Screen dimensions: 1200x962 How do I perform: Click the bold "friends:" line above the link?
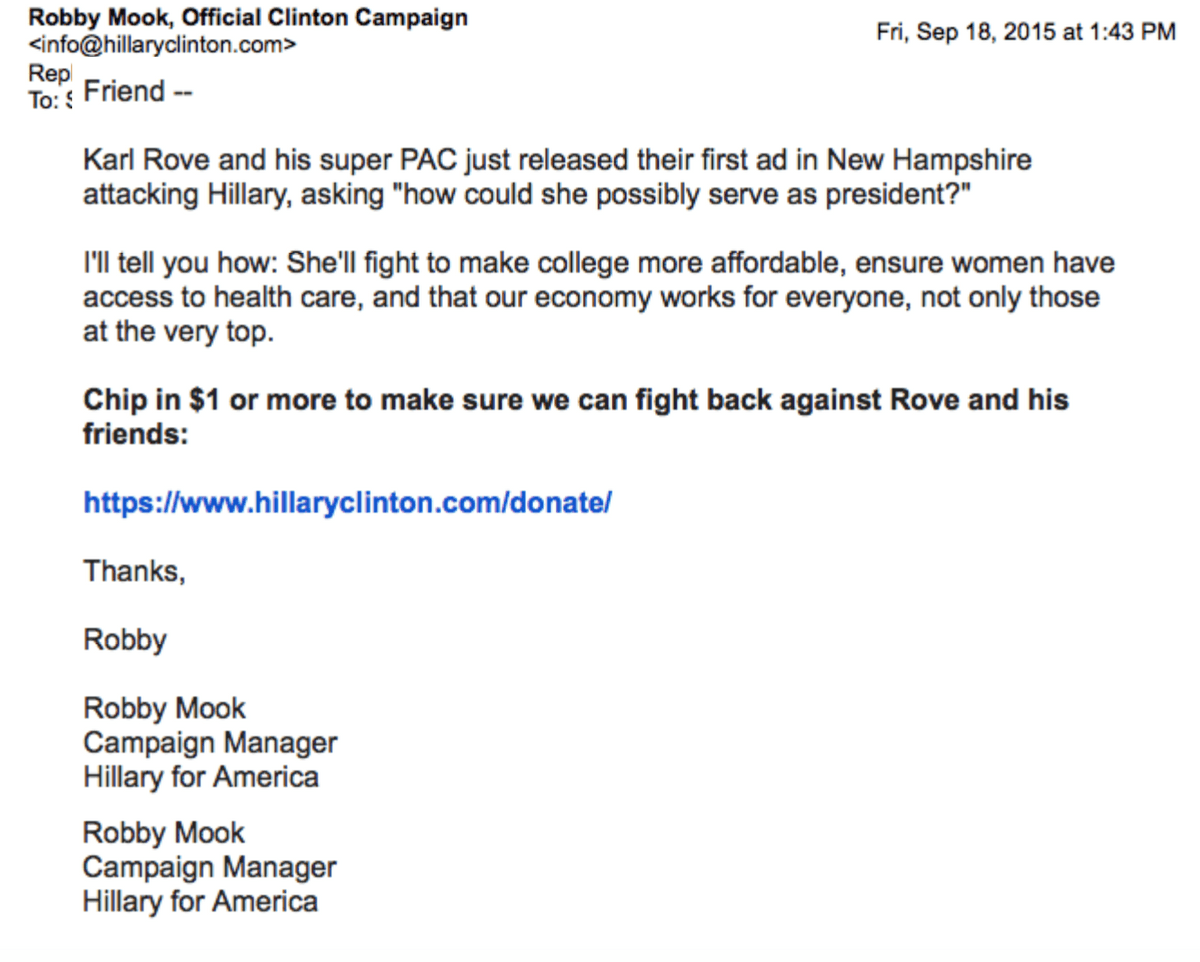pos(135,434)
